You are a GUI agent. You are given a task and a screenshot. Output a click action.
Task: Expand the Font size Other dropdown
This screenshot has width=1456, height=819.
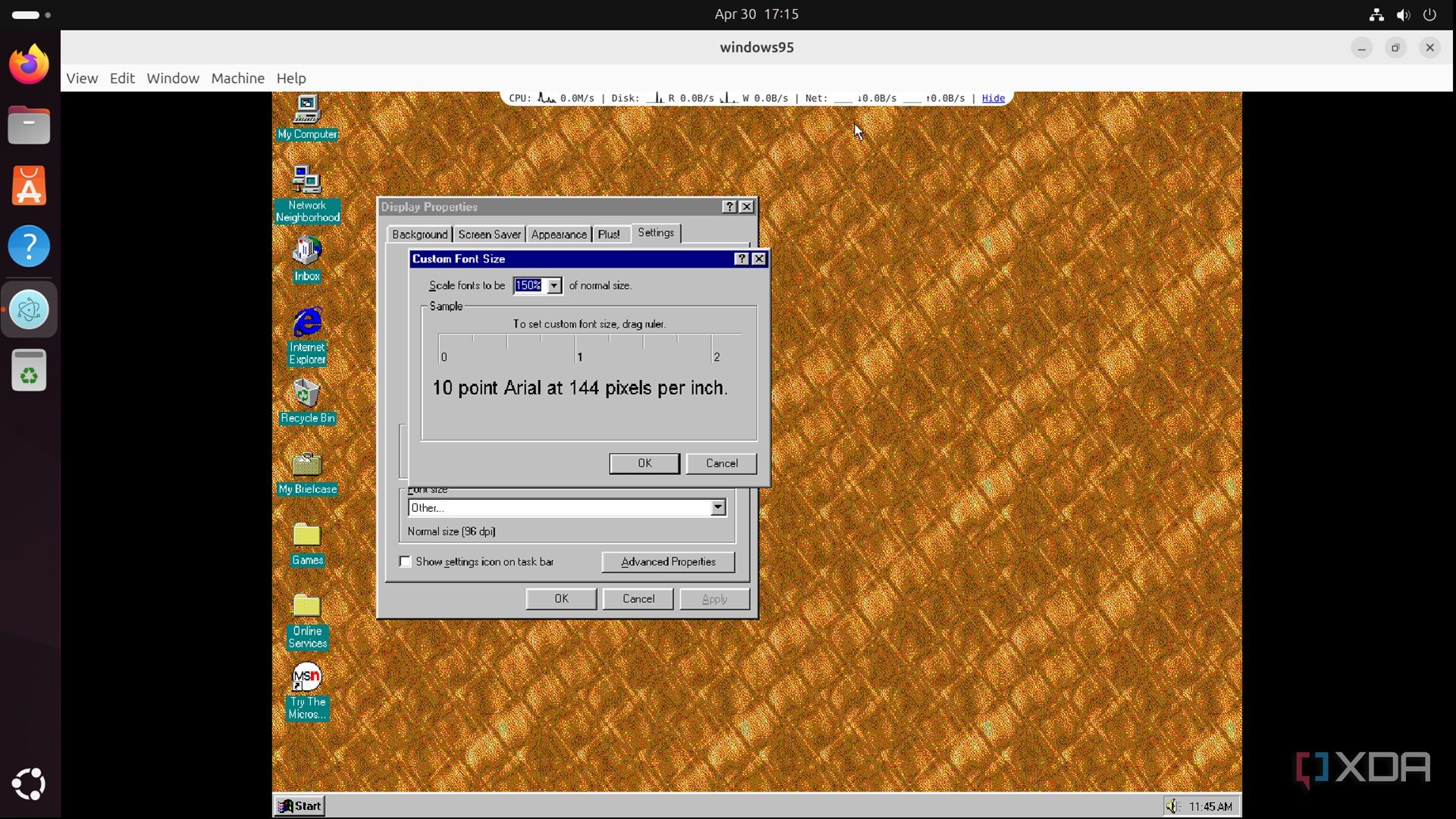pos(717,507)
